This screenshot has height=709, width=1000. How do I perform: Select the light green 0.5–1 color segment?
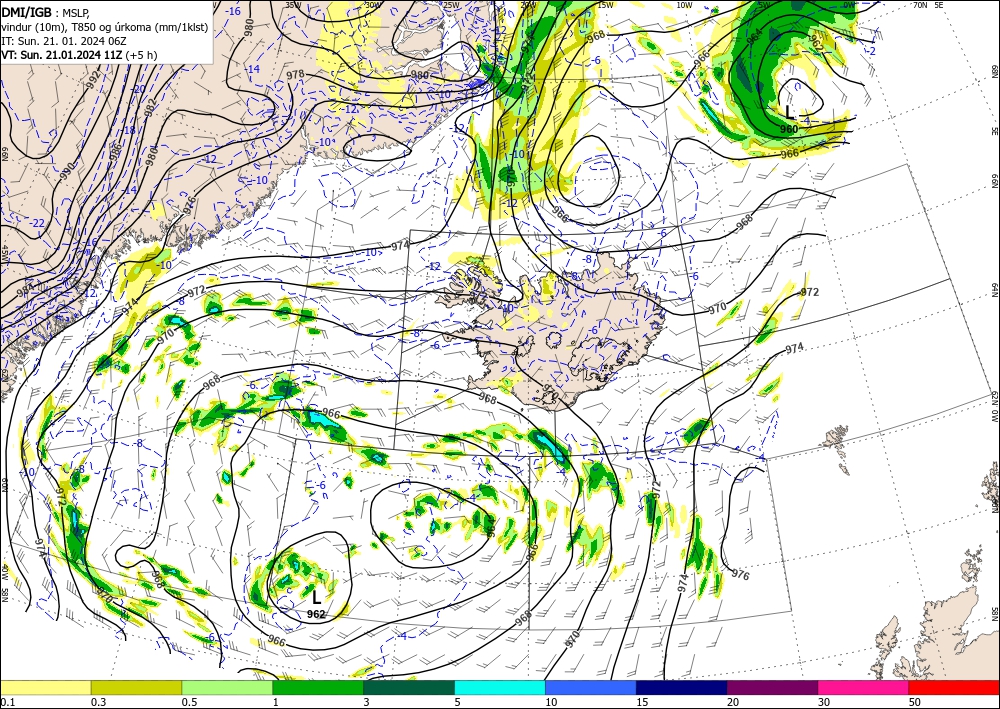click(227, 687)
